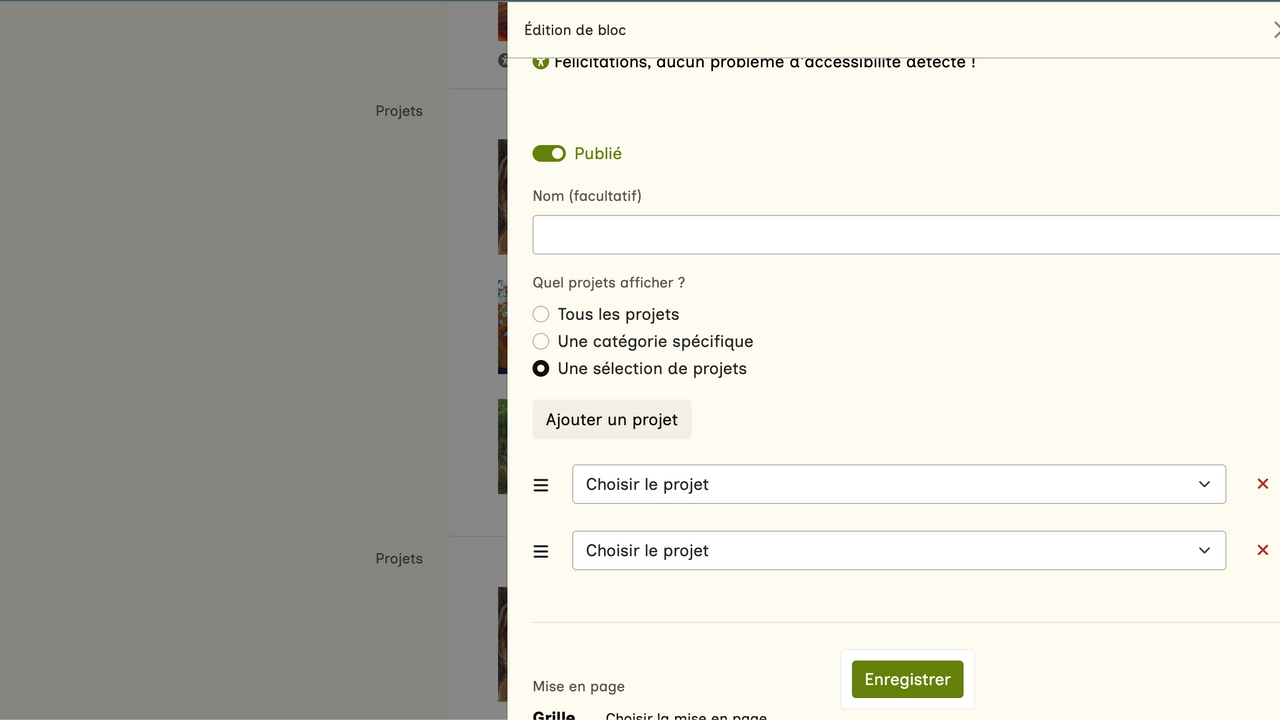
Task: Click the lower Projets label in the background page
Action: [399, 559]
